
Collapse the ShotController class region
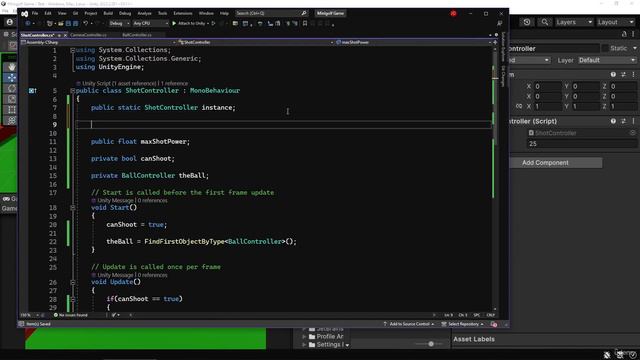click(72, 91)
